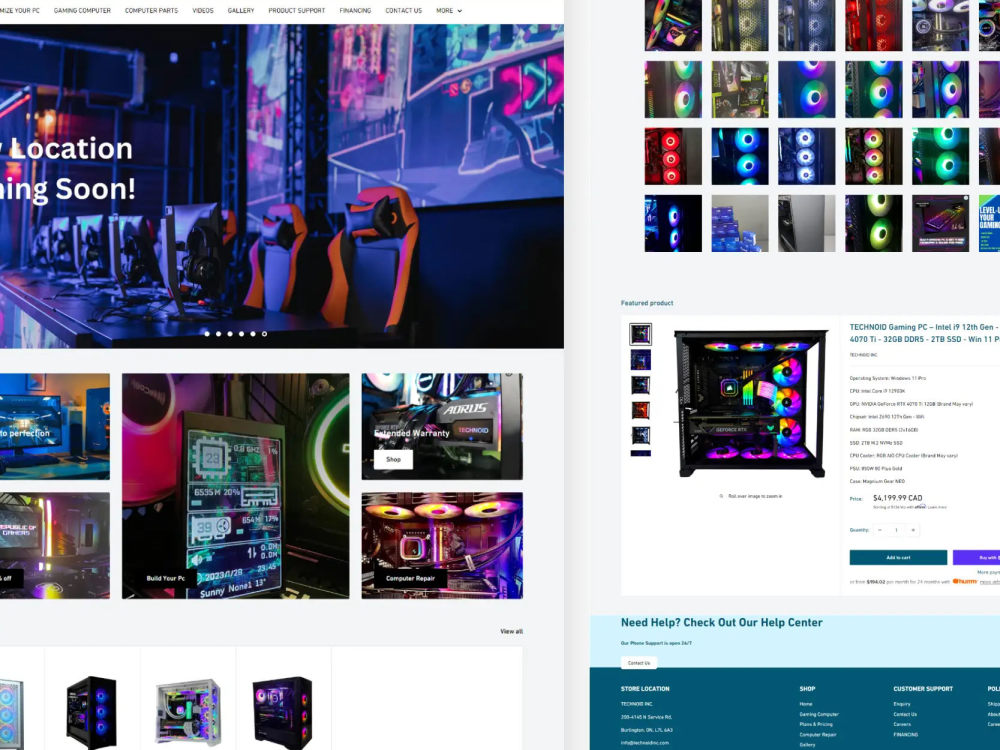The height and width of the screenshot is (750, 1000).
Task: Click the Add to cart button
Action: click(898, 557)
